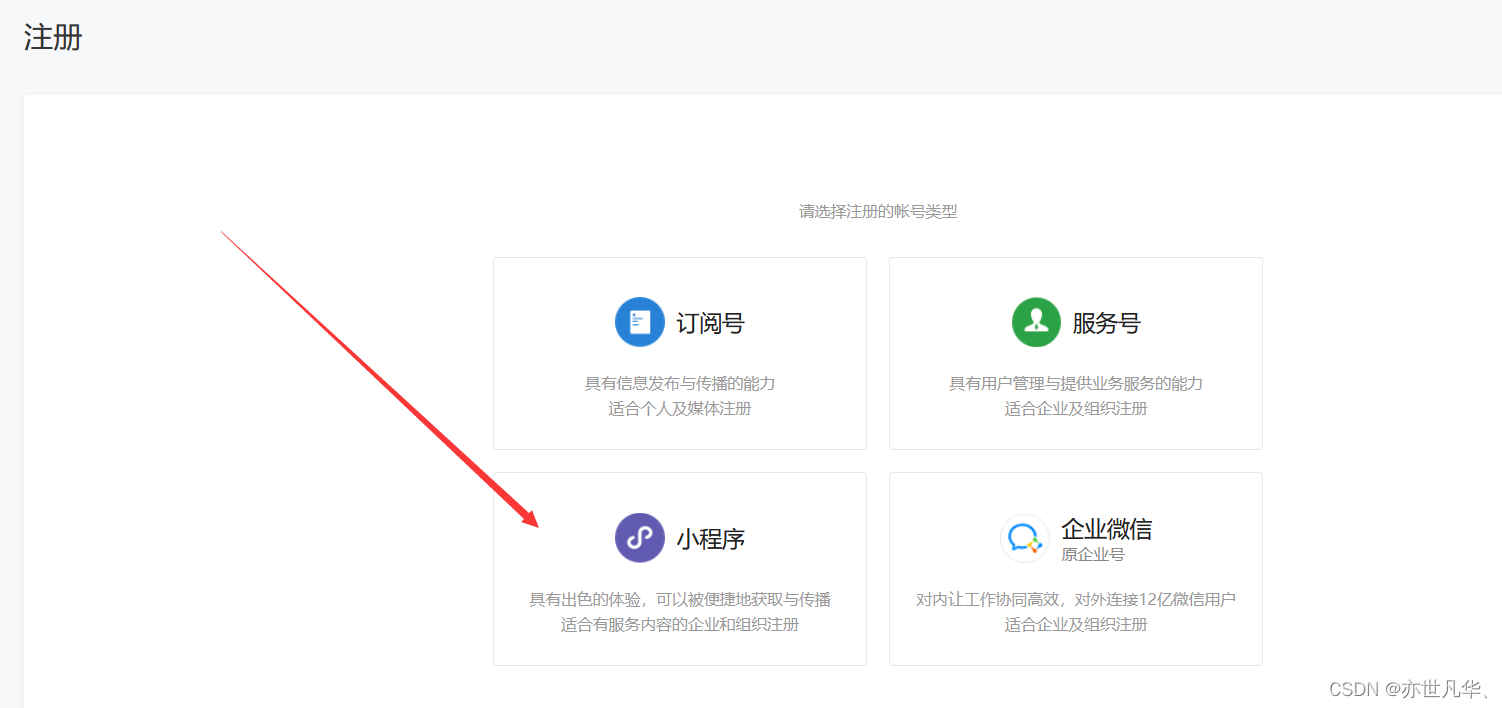Image resolution: width=1502 pixels, height=708 pixels.
Task: Click text 具有信息发布与传播的能力
Action: pos(680,383)
